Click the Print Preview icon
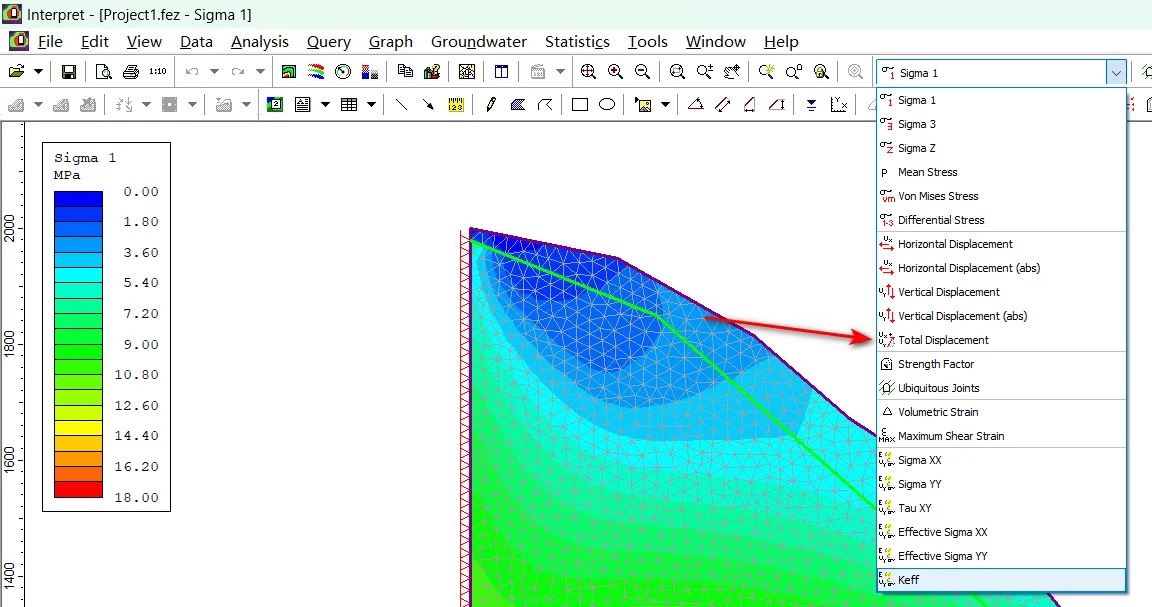This screenshot has height=607, width=1152. (x=103, y=72)
